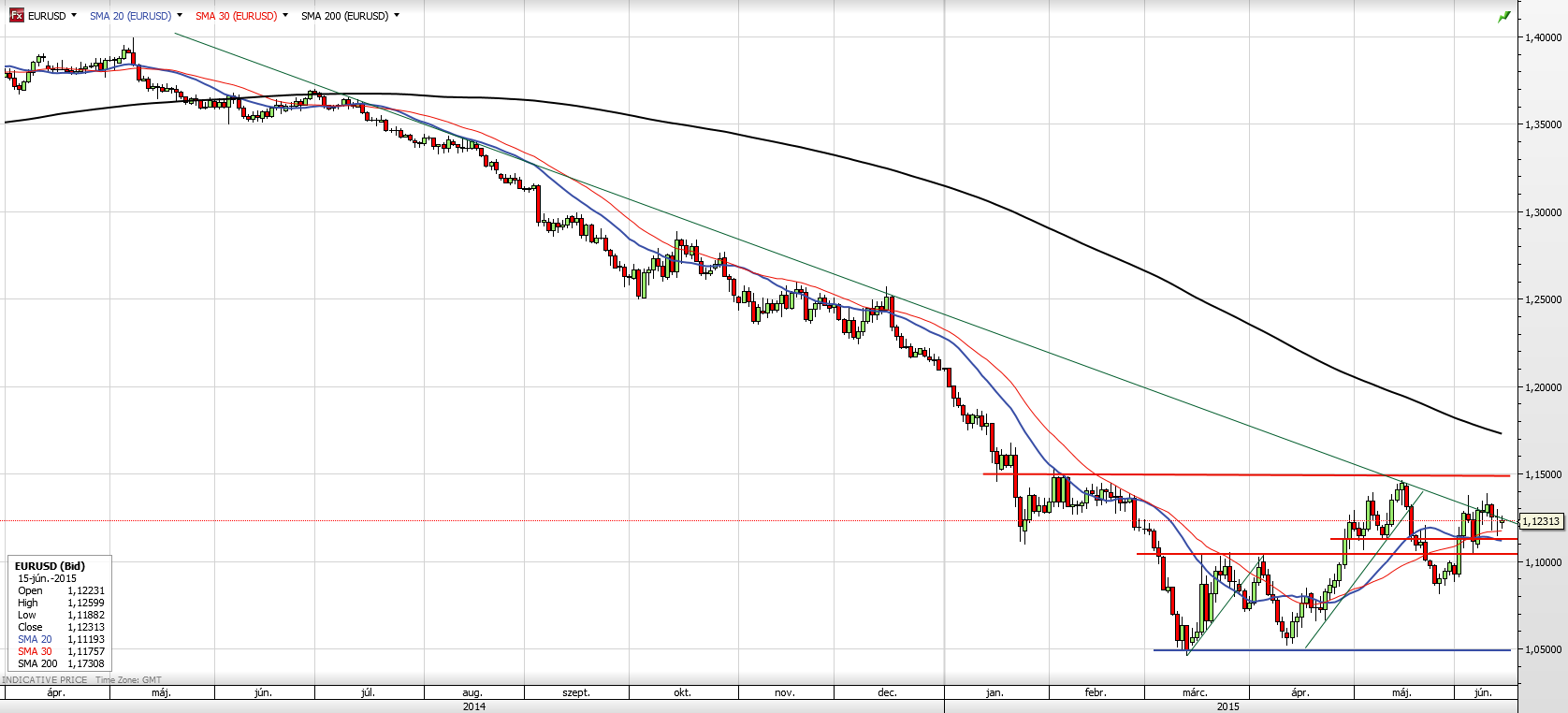Click the SMA 20 value 1,11193

86,639
